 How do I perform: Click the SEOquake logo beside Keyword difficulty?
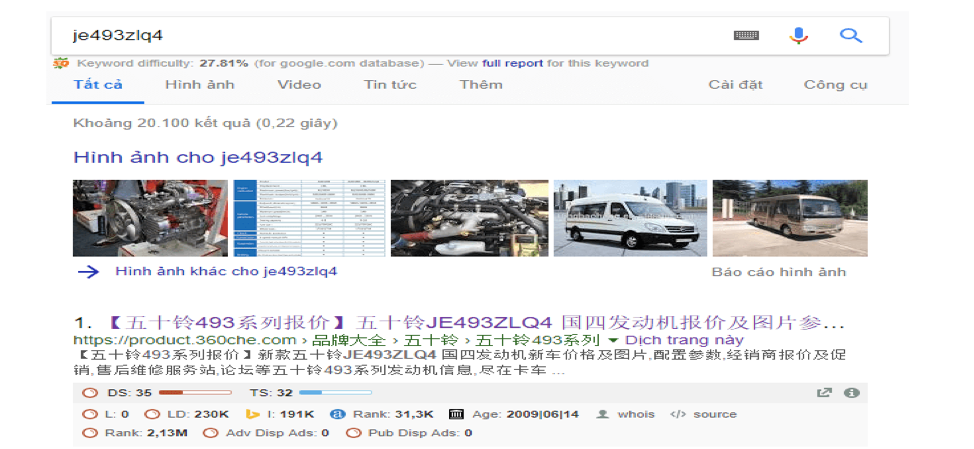pos(60,63)
